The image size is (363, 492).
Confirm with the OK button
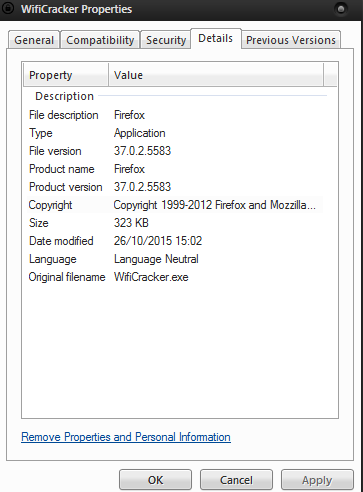(x=155, y=480)
